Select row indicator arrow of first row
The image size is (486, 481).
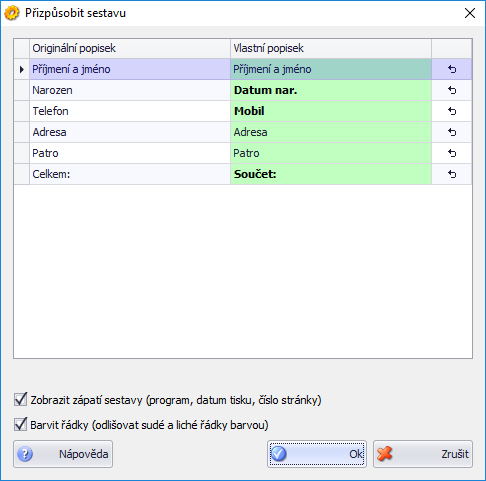[22, 69]
